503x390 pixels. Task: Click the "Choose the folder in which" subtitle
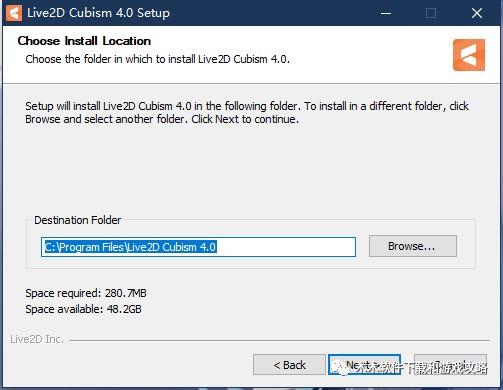coord(157,59)
